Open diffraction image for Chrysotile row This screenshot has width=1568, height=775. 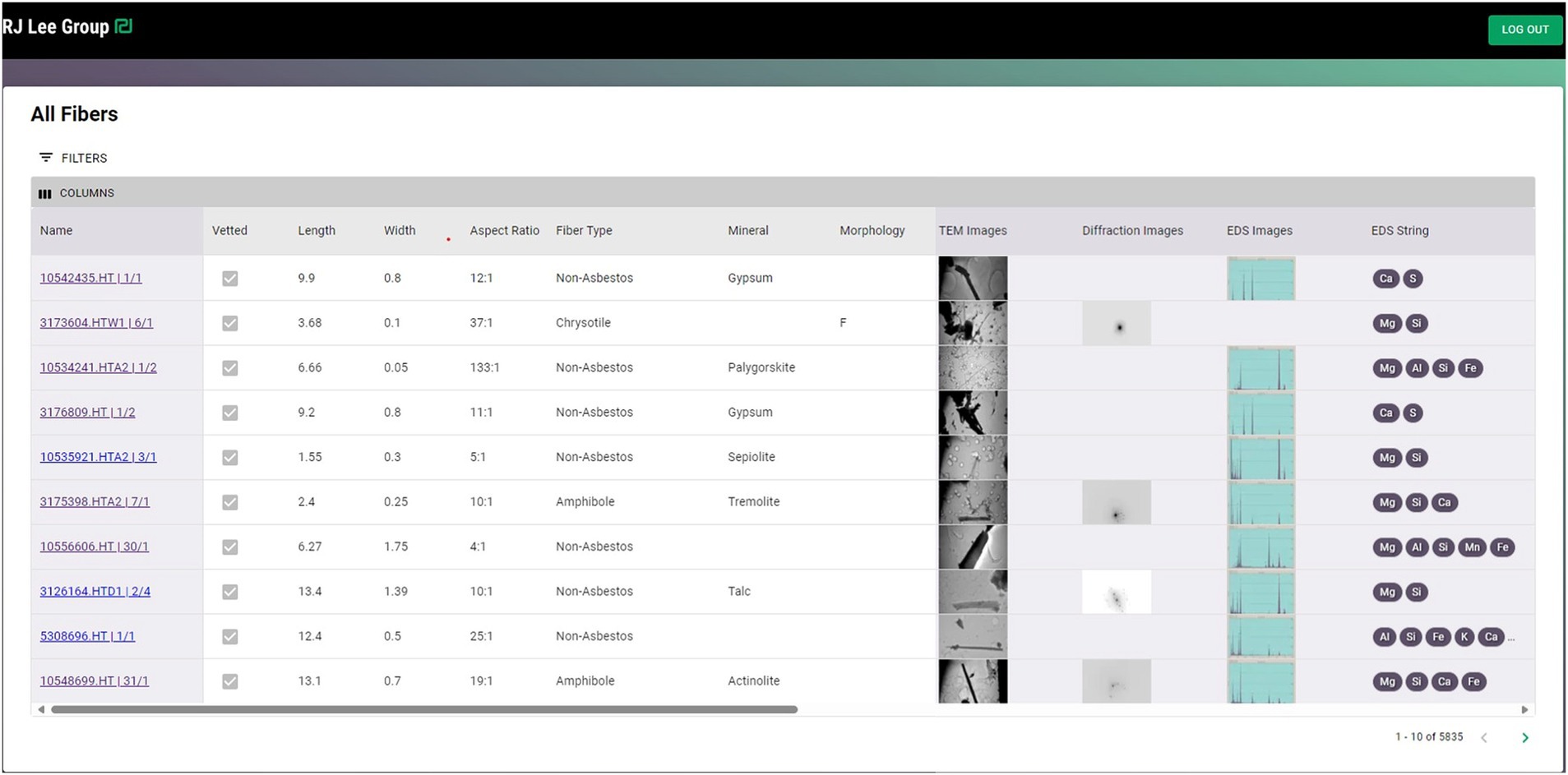click(x=1117, y=323)
